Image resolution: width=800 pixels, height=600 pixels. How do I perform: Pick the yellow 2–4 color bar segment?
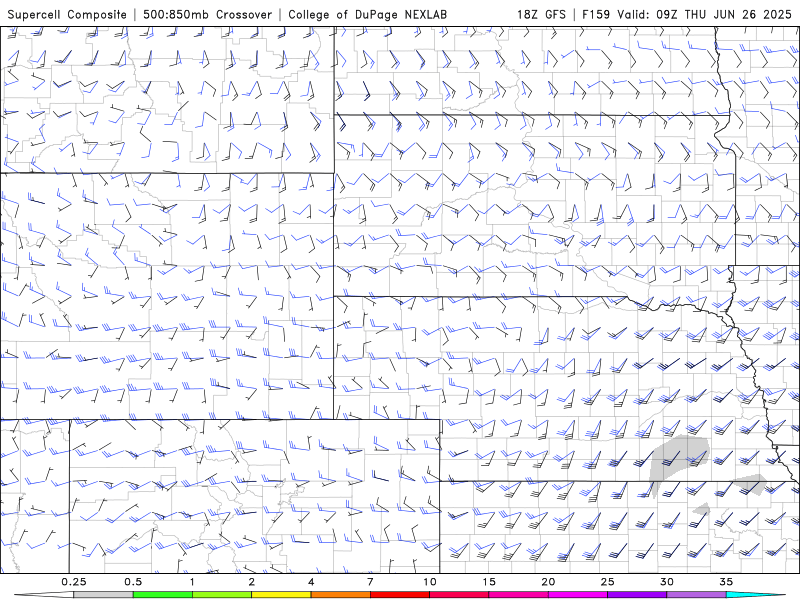(281, 595)
